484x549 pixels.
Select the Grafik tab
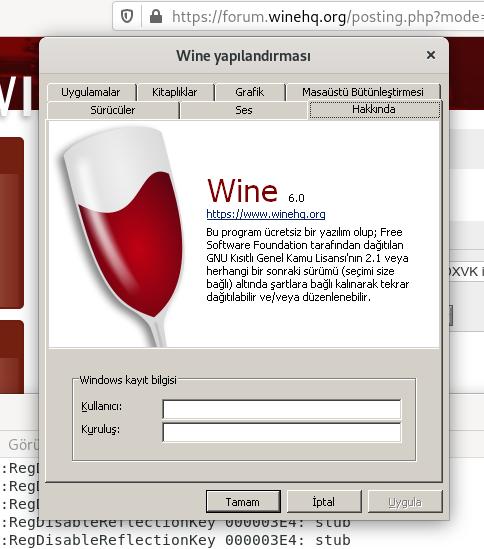click(x=250, y=92)
